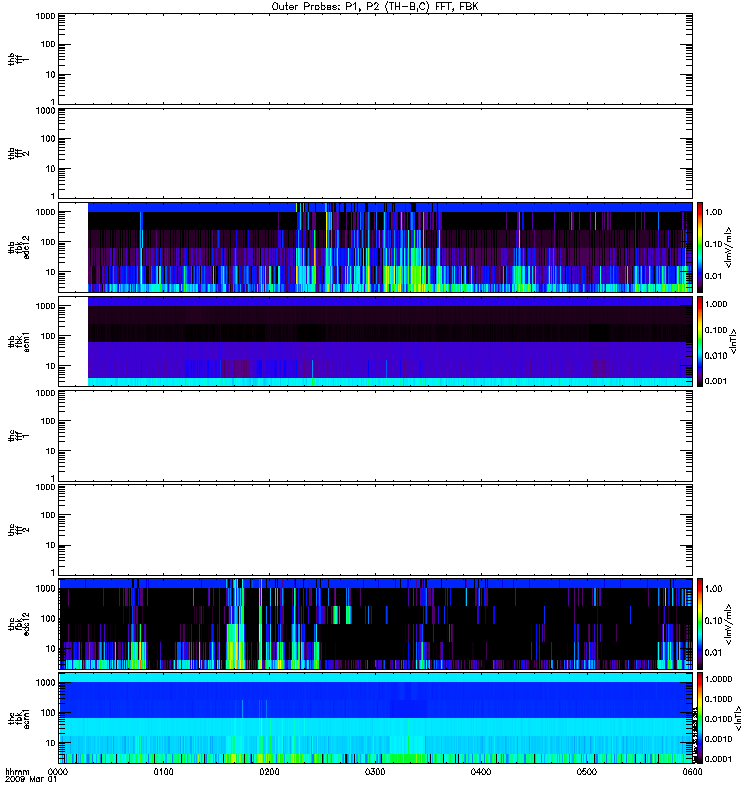Select the thb fbk edc12 color scale bar
Screen dimensions: 750x800
[700, 247]
